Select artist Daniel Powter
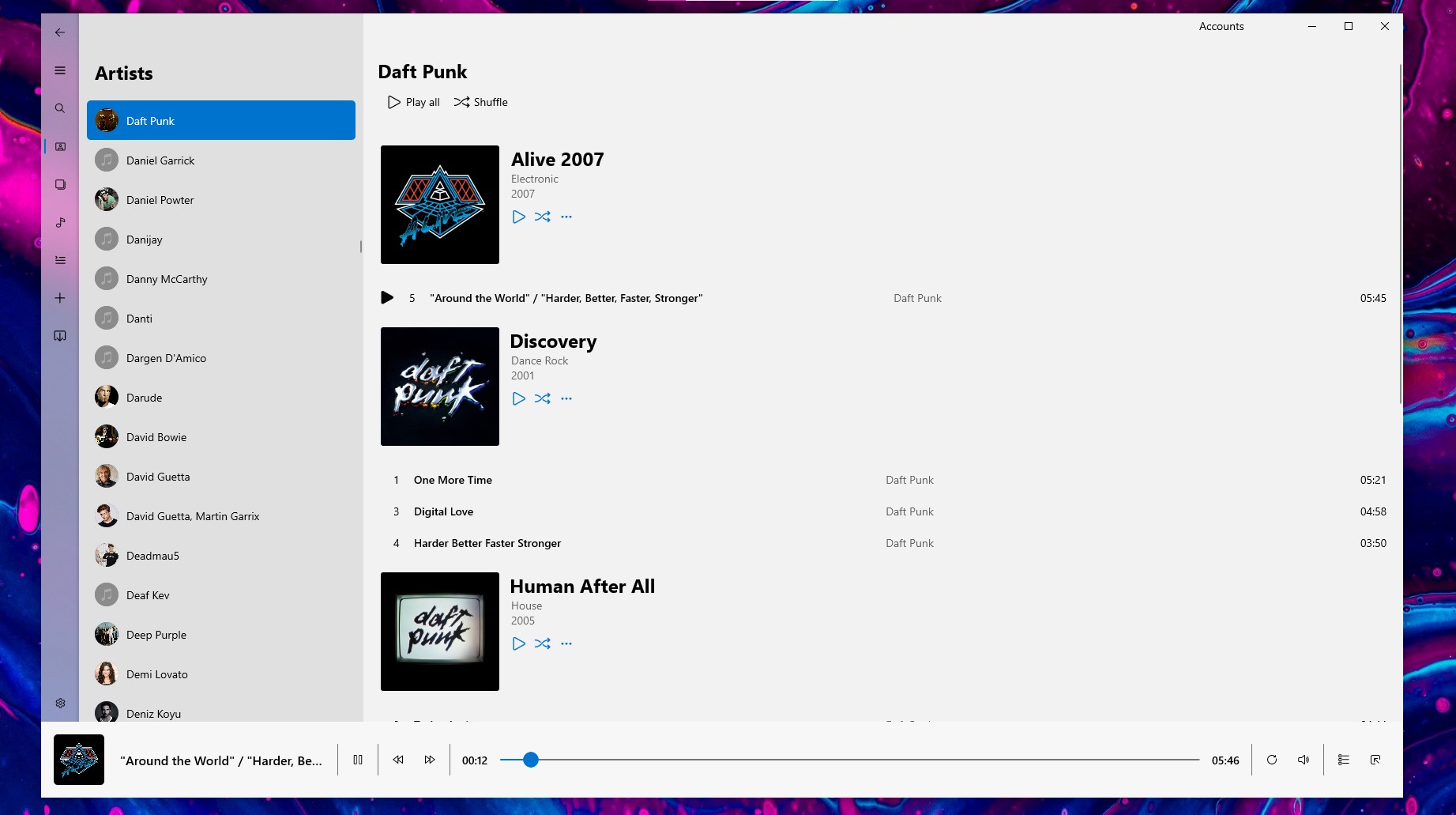Viewport: 1456px width, 815px height. point(221,199)
